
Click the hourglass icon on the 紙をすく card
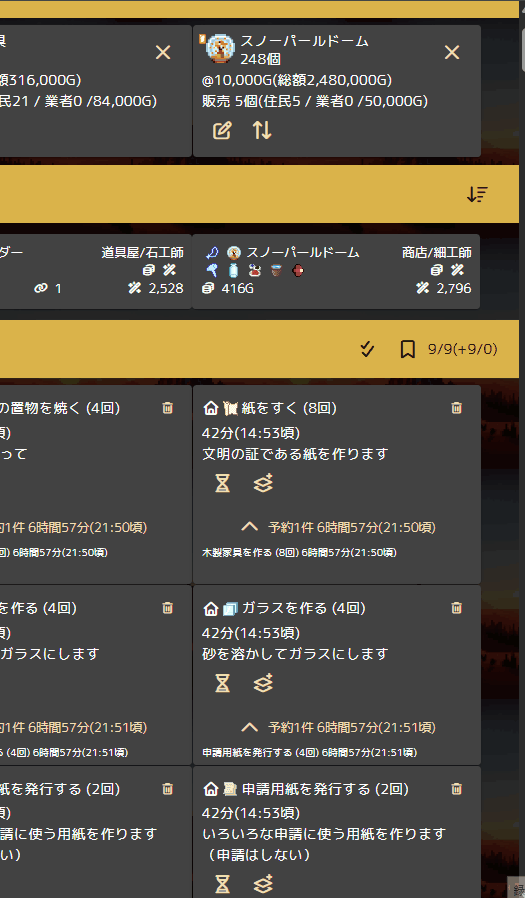coord(222,483)
